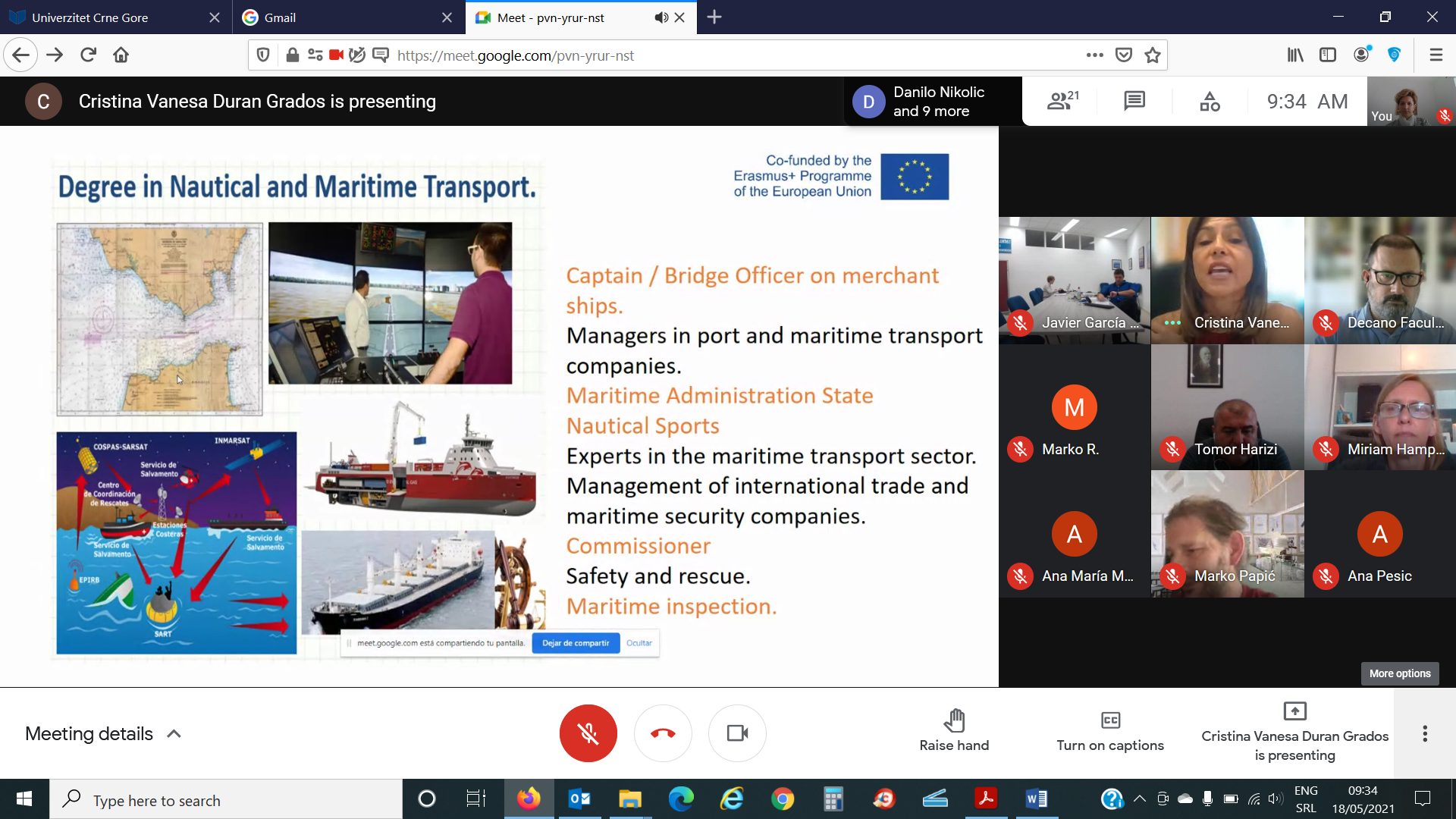Open the notification center
This screenshot has height=819, width=1456.
pos(1423,799)
